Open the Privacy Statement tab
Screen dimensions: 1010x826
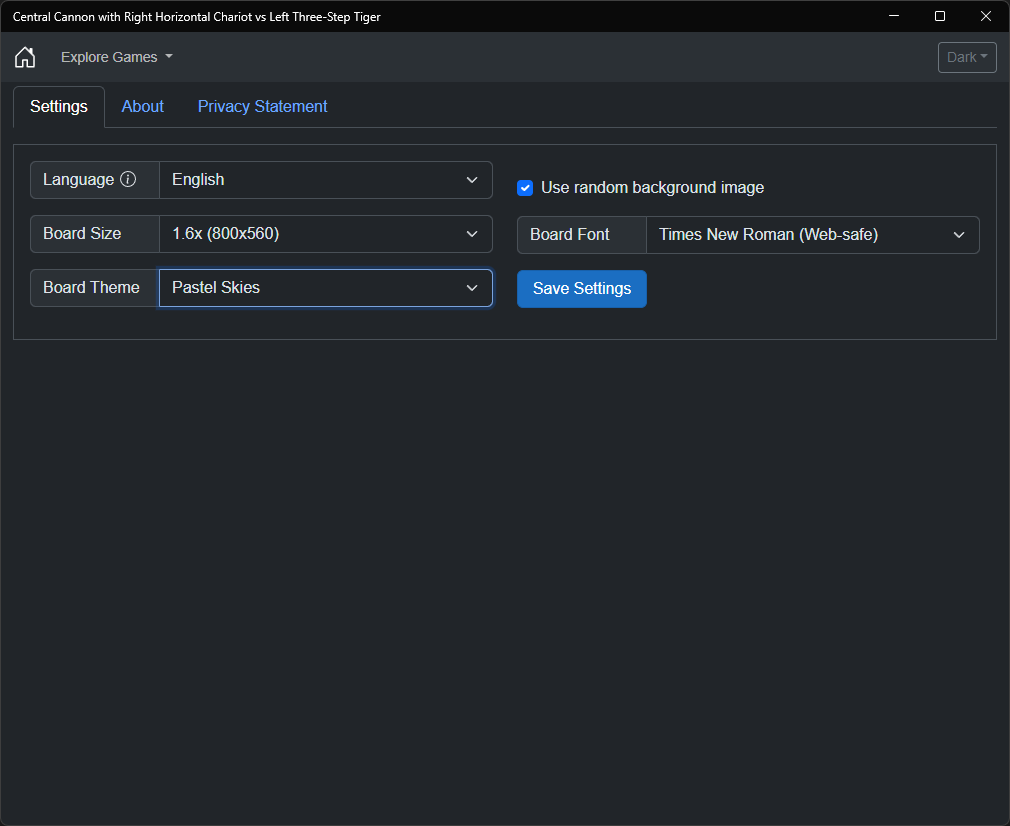262,107
